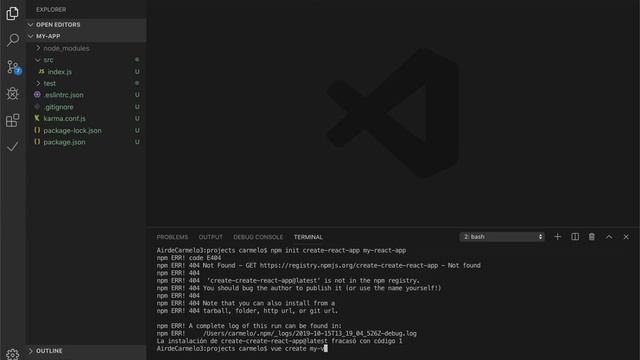Open karma.conf.js file

[x=64, y=119]
